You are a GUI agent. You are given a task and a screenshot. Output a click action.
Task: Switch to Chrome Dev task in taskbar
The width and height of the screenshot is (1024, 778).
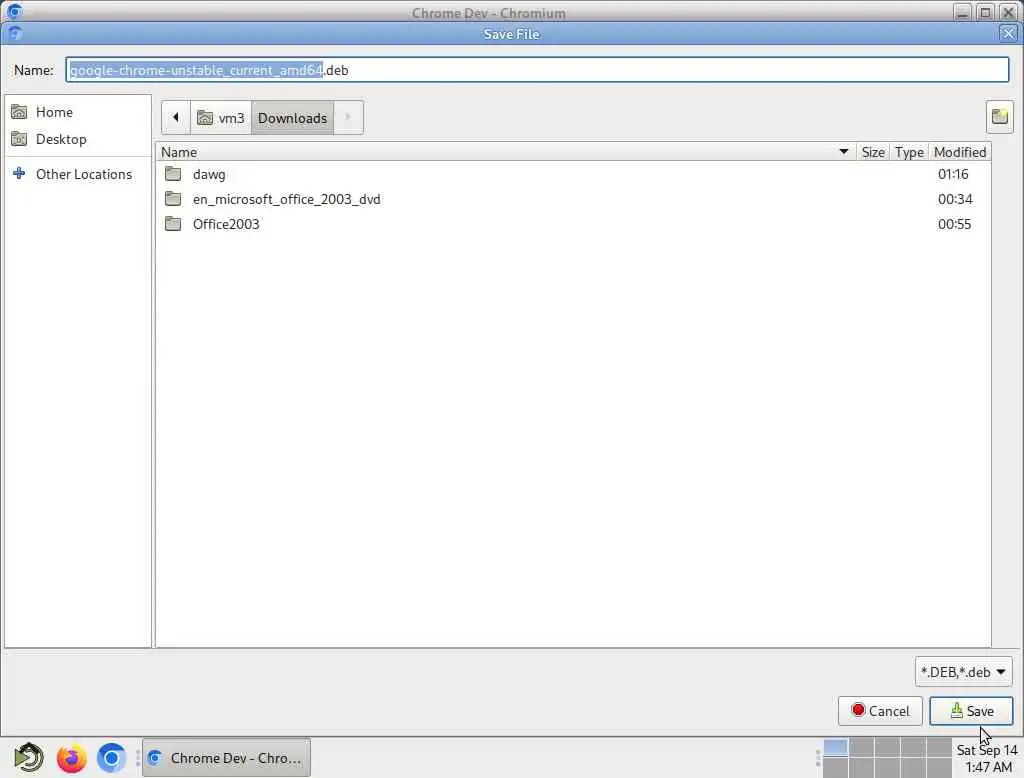click(226, 758)
